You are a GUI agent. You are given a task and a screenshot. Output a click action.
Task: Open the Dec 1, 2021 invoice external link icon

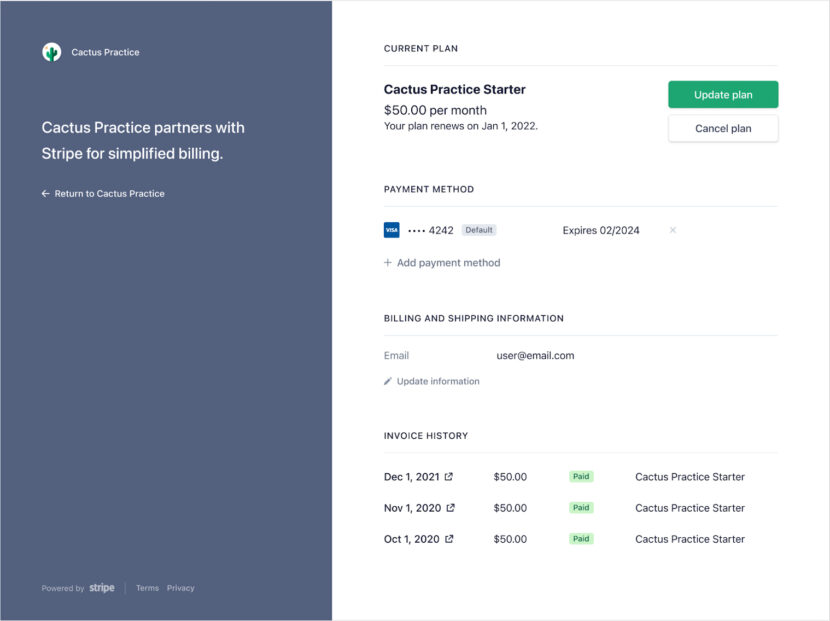(x=448, y=477)
